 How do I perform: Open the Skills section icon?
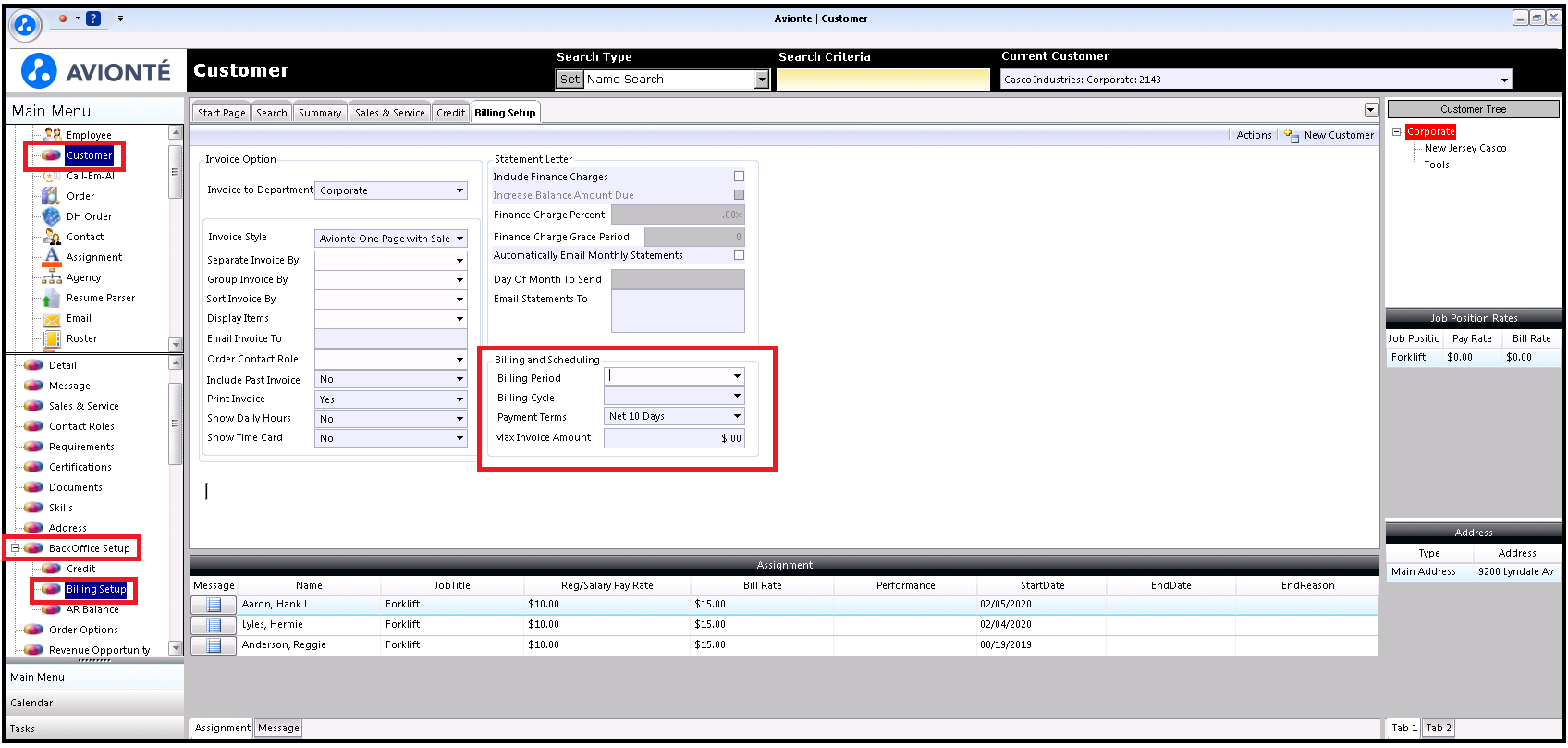click(34, 508)
